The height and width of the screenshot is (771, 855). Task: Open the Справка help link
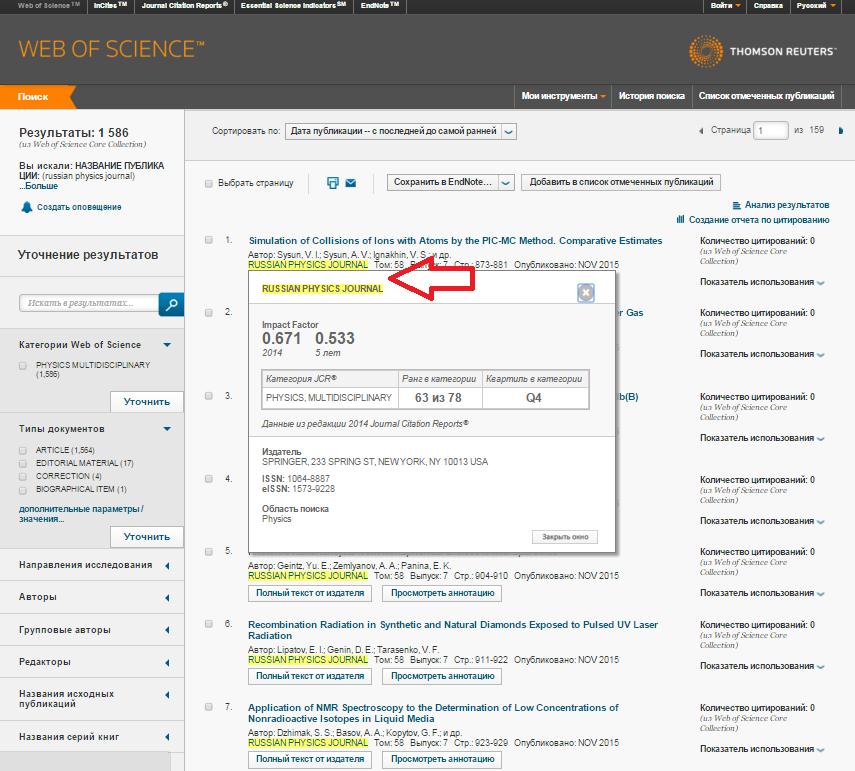point(768,5)
